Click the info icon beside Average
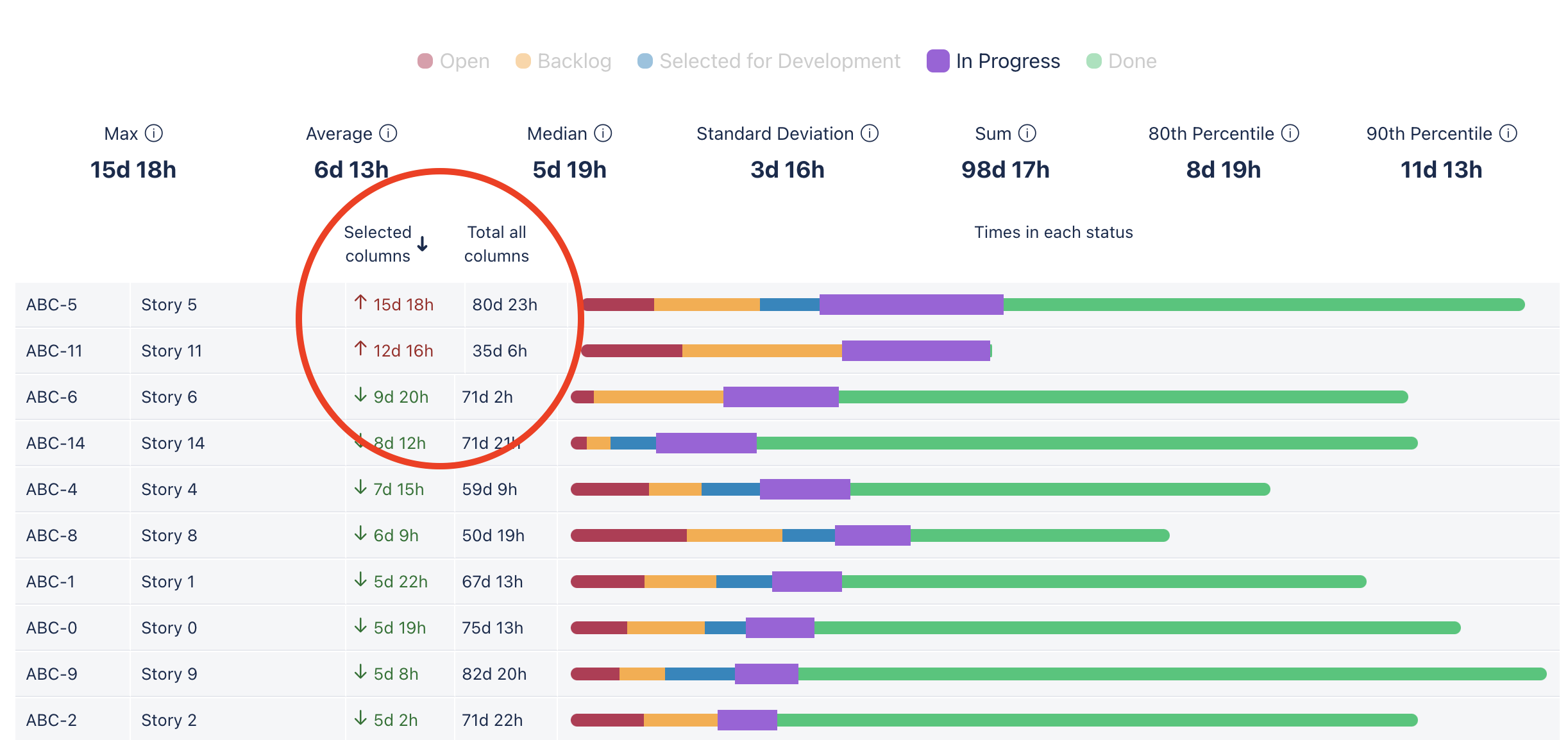1568x740 pixels. point(388,133)
